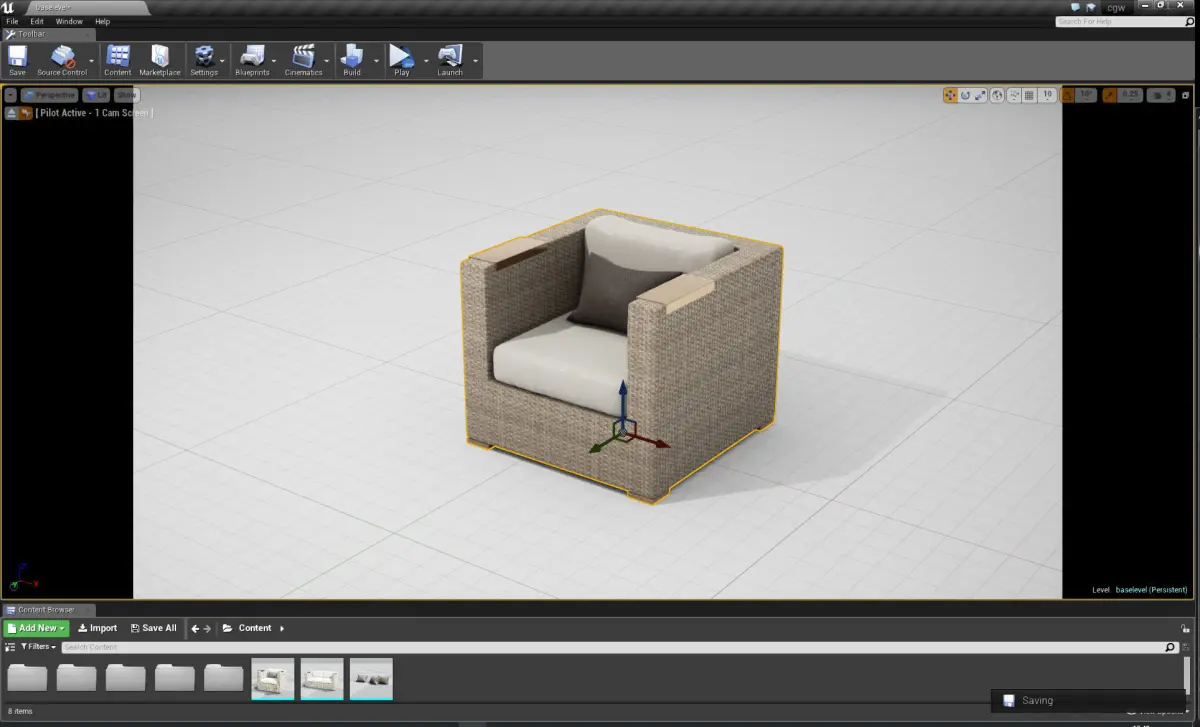This screenshot has height=727, width=1200.
Task: Click the Unreal Engine logo icon
Action: [x=9, y=8]
